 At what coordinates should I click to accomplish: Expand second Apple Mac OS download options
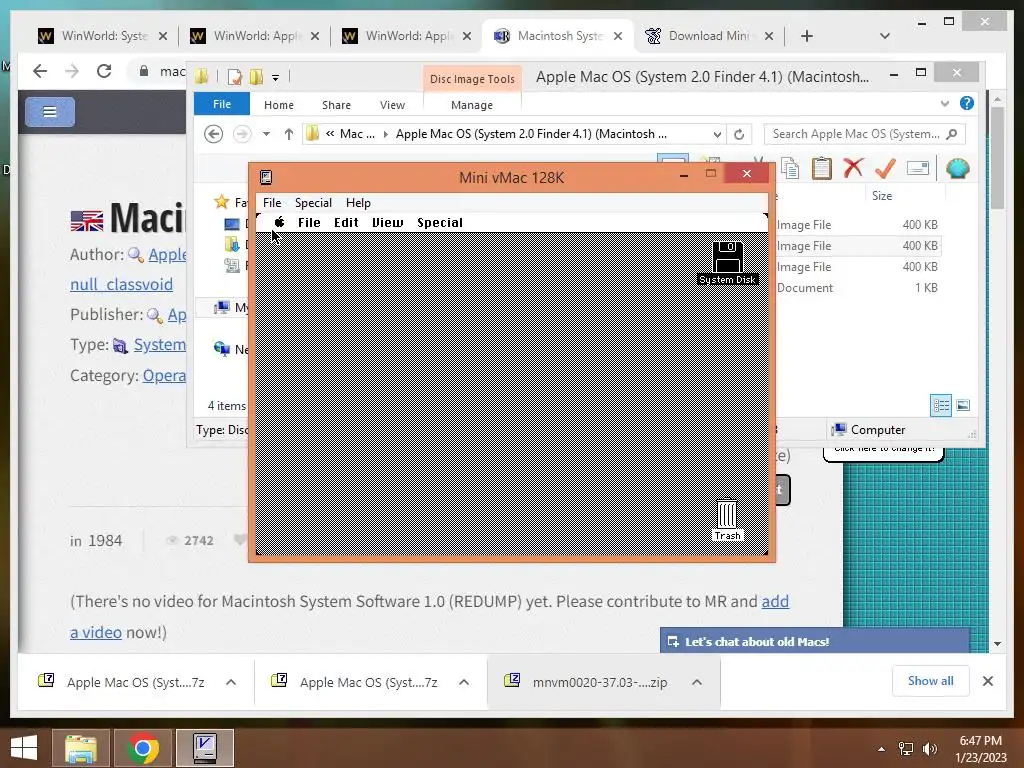coord(464,682)
